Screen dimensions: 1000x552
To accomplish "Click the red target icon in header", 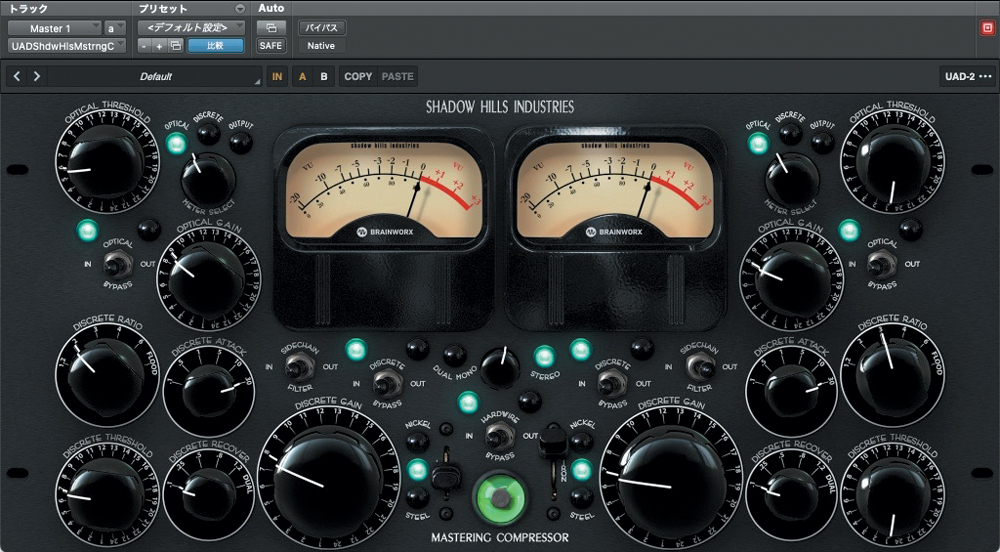I will (x=988, y=28).
